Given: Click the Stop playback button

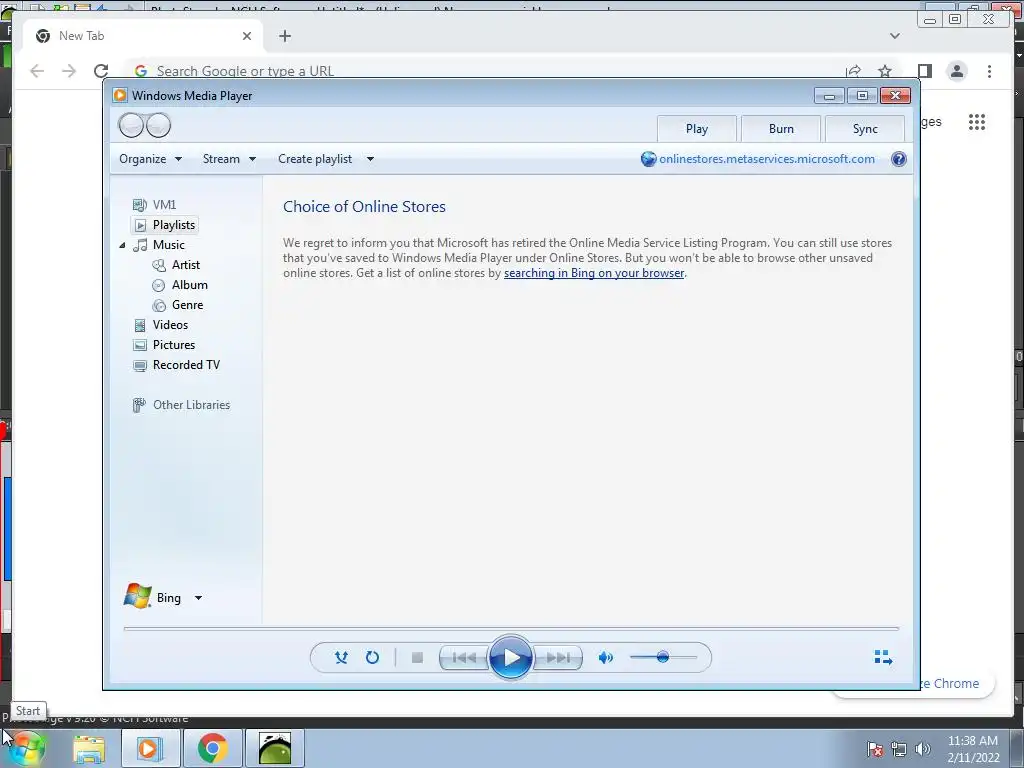Looking at the screenshot, I should 417,658.
